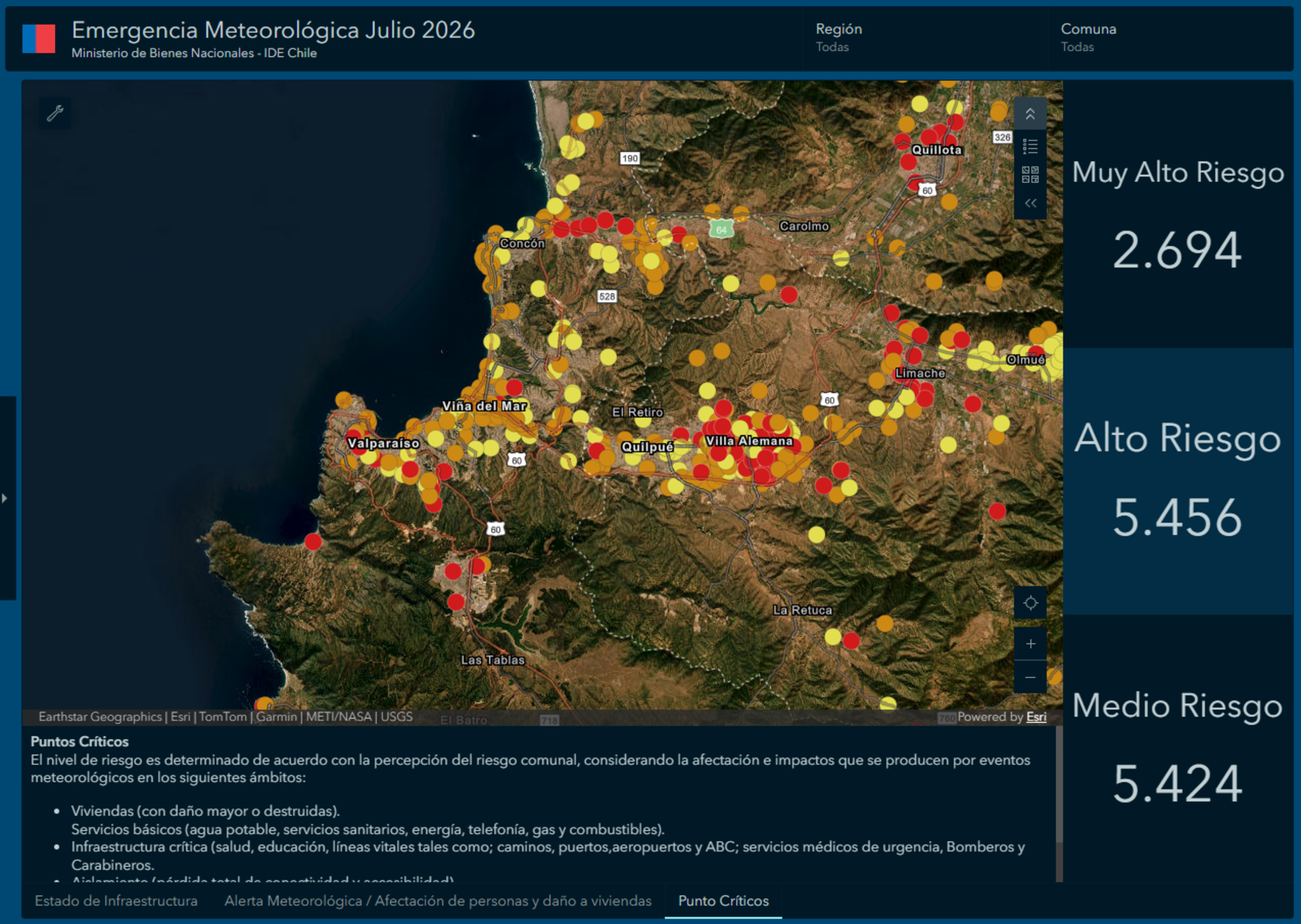Screen dimensions: 1301x924
Task: Click the find my location crosshair icon
Action: (x=1030, y=602)
